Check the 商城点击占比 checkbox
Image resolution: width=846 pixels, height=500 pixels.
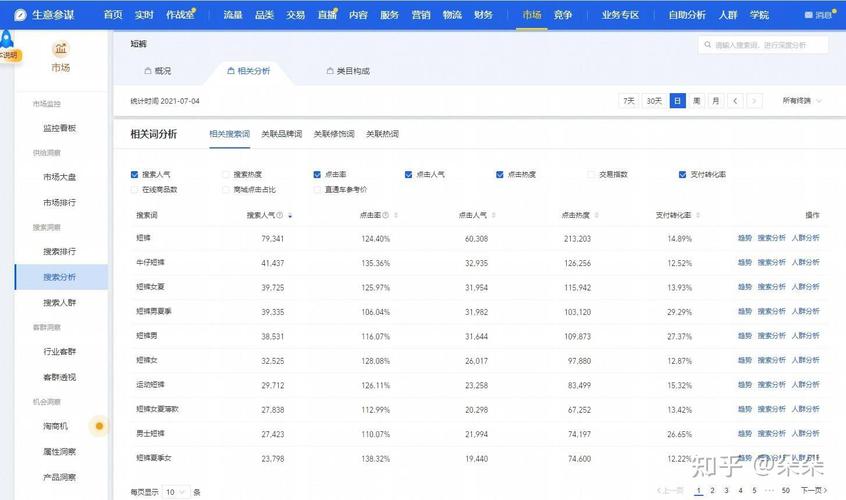click(226, 189)
